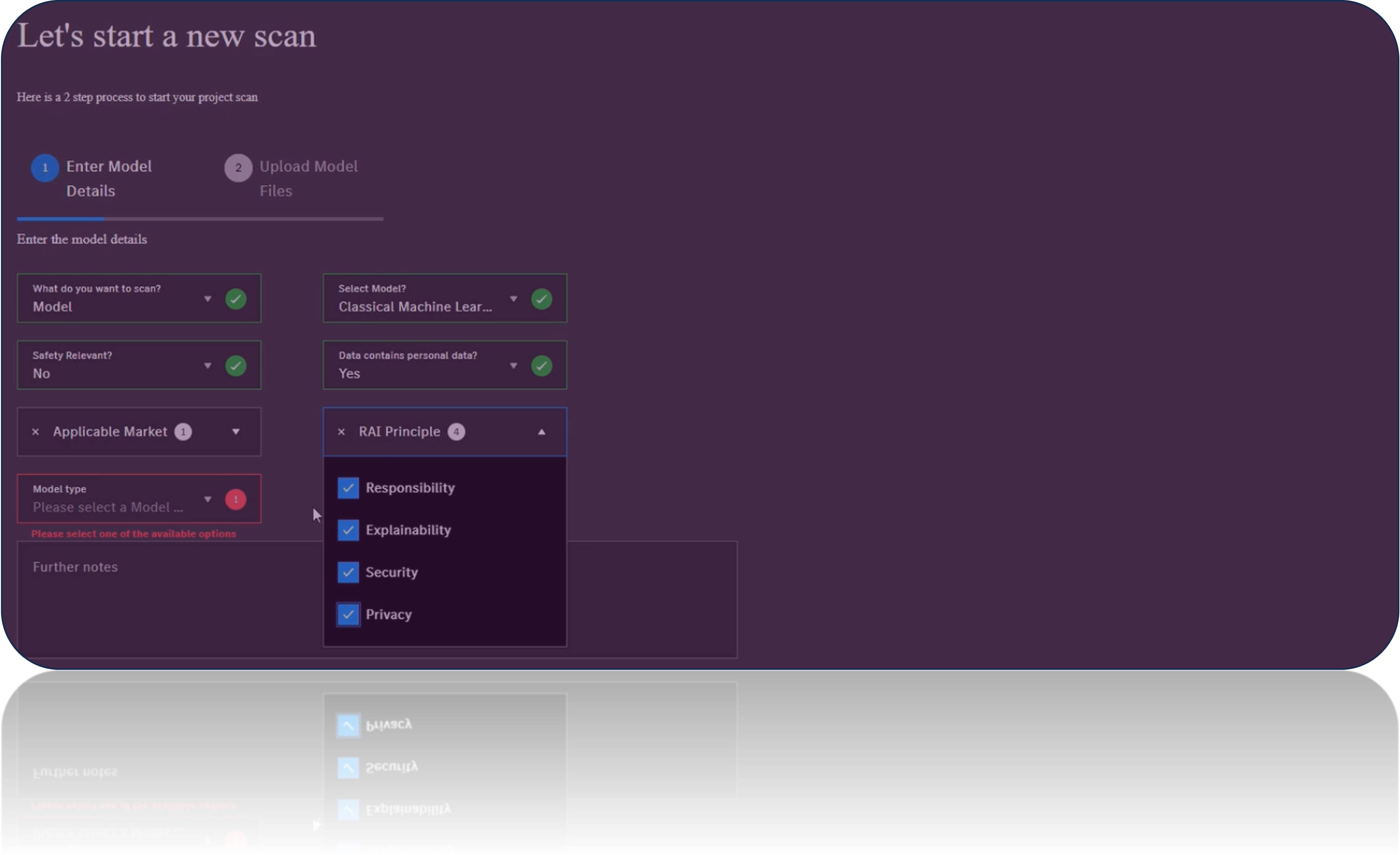
Task: Click the RAI Principle count badge 4
Action: tap(456, 432)
